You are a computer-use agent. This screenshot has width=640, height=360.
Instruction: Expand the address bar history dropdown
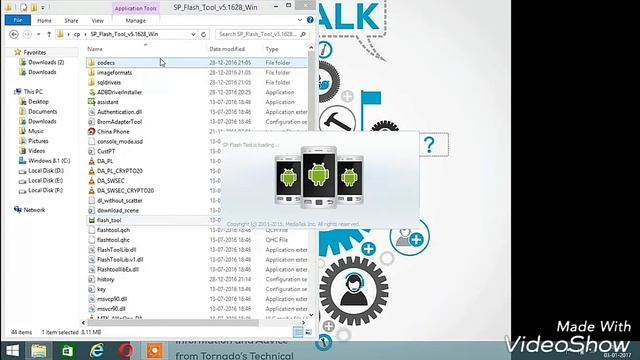193,34
